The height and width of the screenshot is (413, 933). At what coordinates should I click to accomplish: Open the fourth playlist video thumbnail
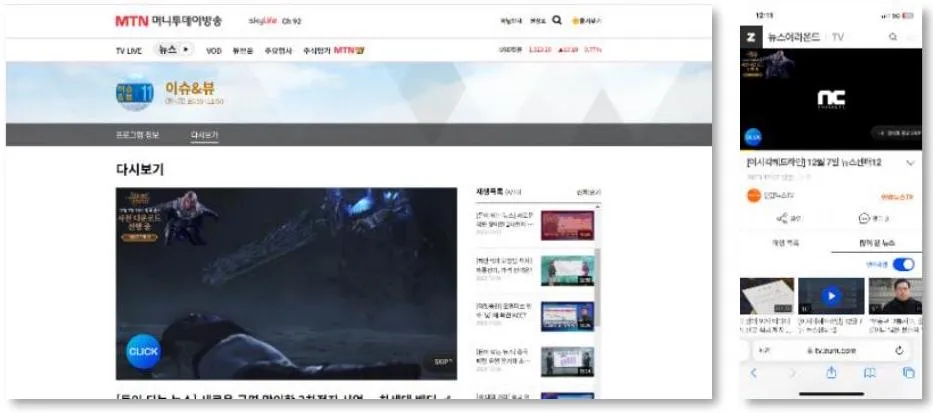[567, 362]
